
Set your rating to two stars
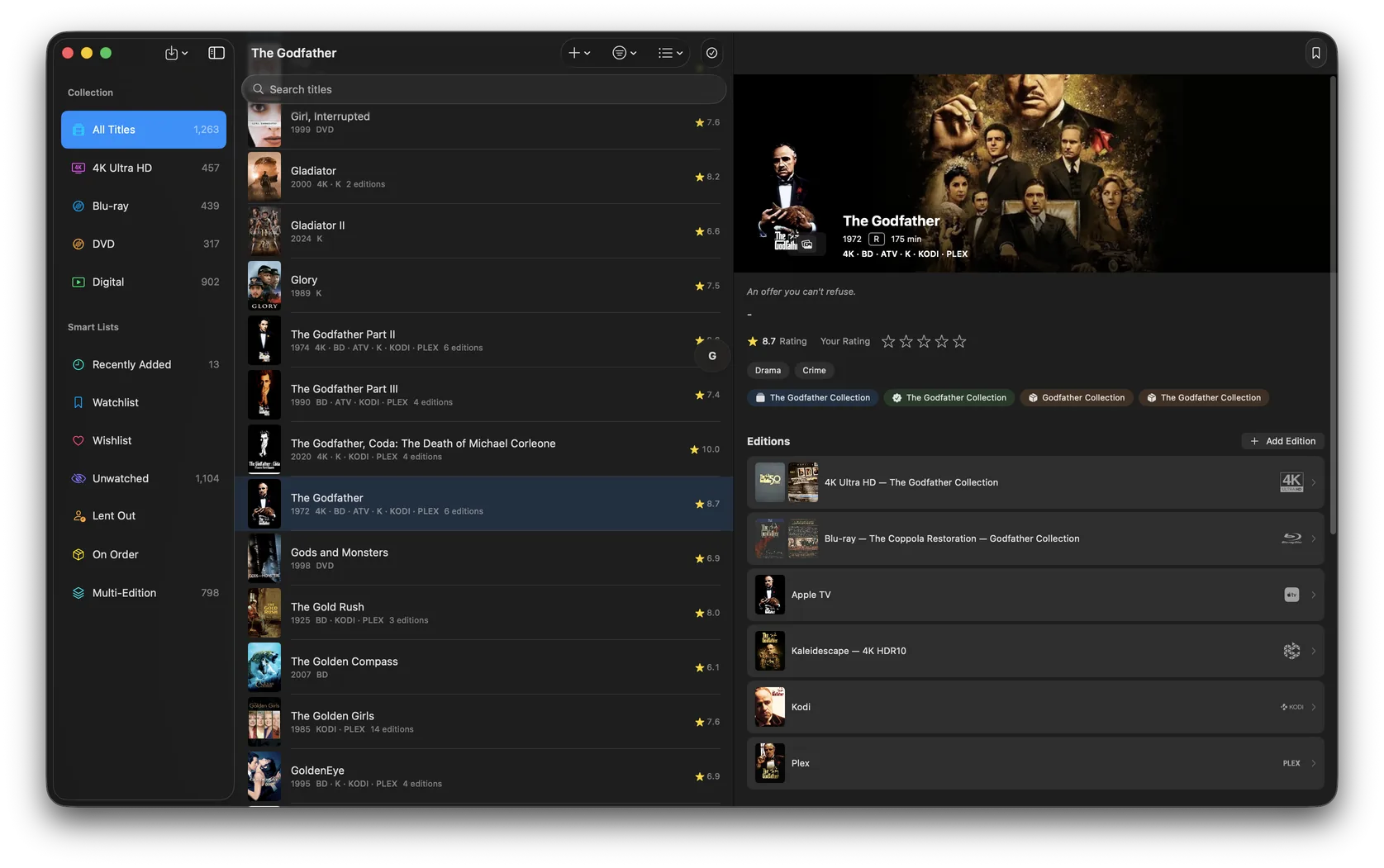pyautogui.click(x=906, y=341)
